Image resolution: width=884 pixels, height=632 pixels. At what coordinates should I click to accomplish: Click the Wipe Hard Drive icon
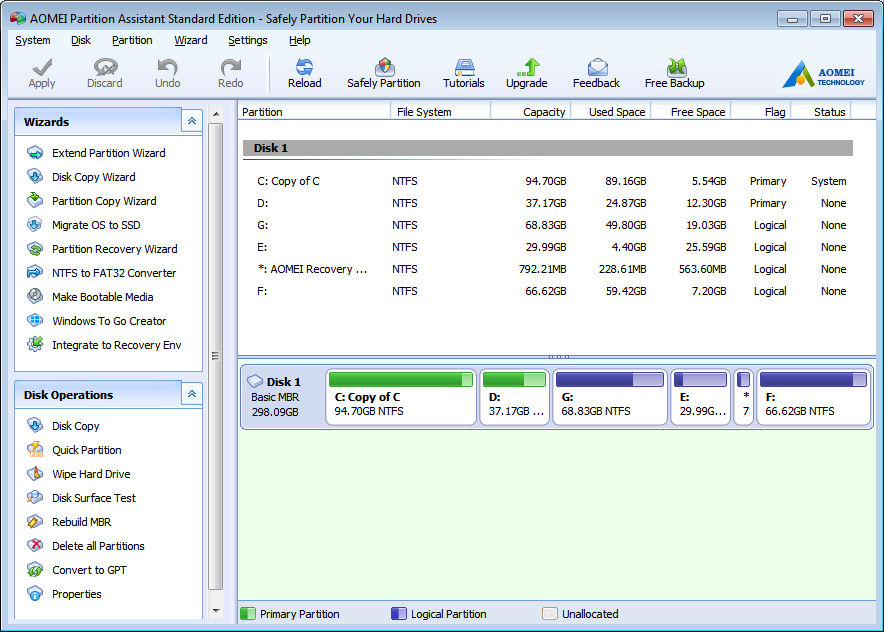pos(35,474)
